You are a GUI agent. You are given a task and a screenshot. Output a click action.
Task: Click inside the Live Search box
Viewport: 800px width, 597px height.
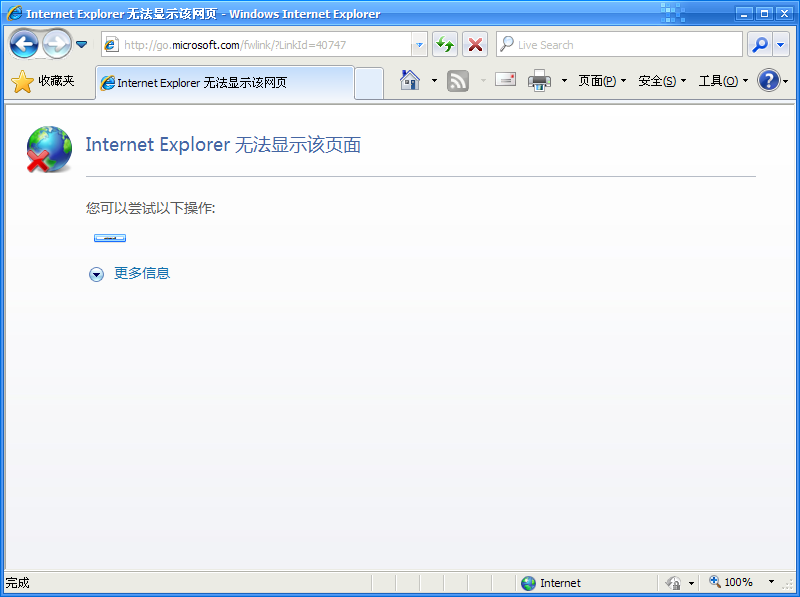click(x=615, y=44)
